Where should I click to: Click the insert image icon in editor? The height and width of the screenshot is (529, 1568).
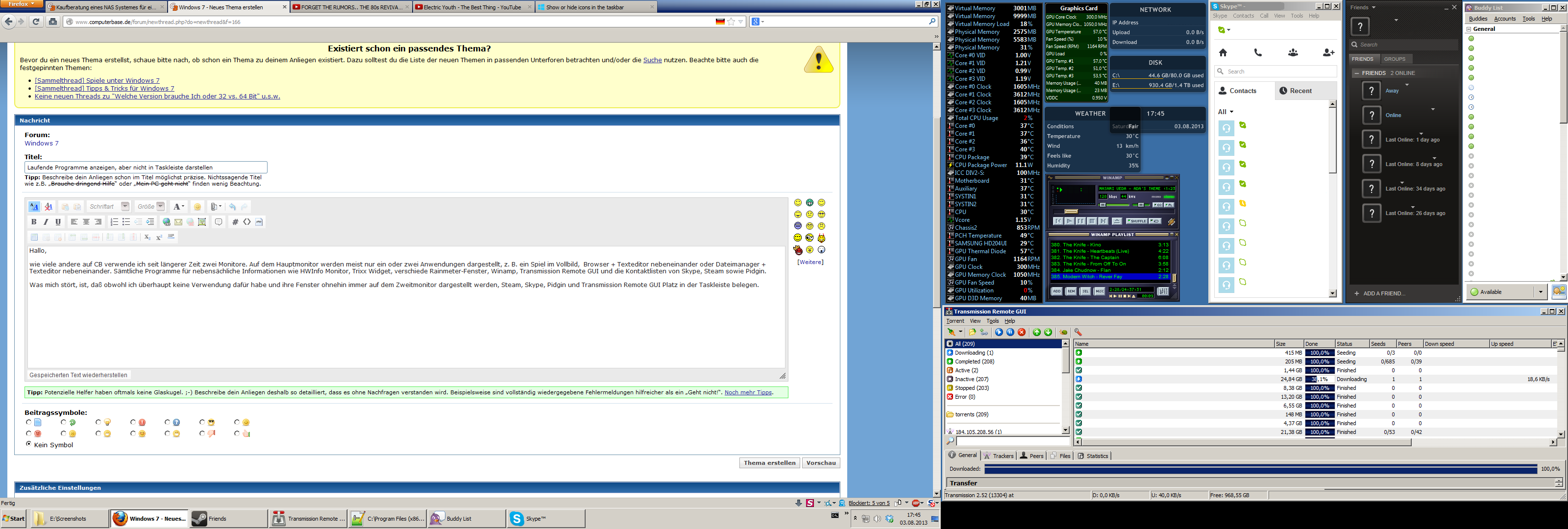point(201,221)
